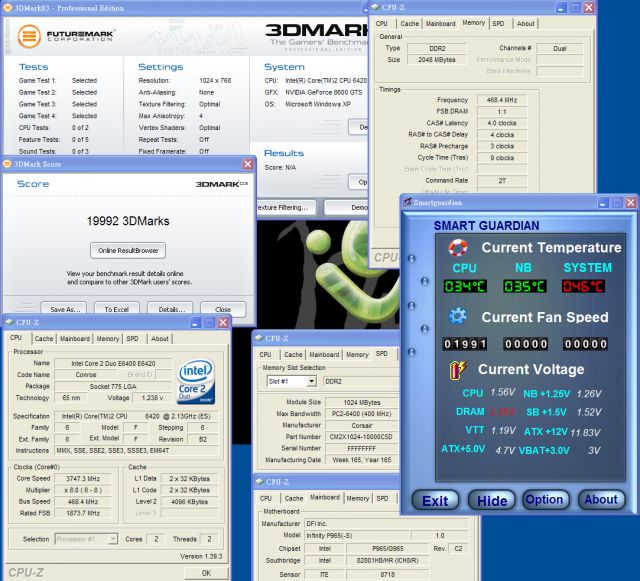Viewport: 640px width, 581px height.
Task: Switch to Cache tab in processor CPU-Z window
Action: tap(44, 338)
